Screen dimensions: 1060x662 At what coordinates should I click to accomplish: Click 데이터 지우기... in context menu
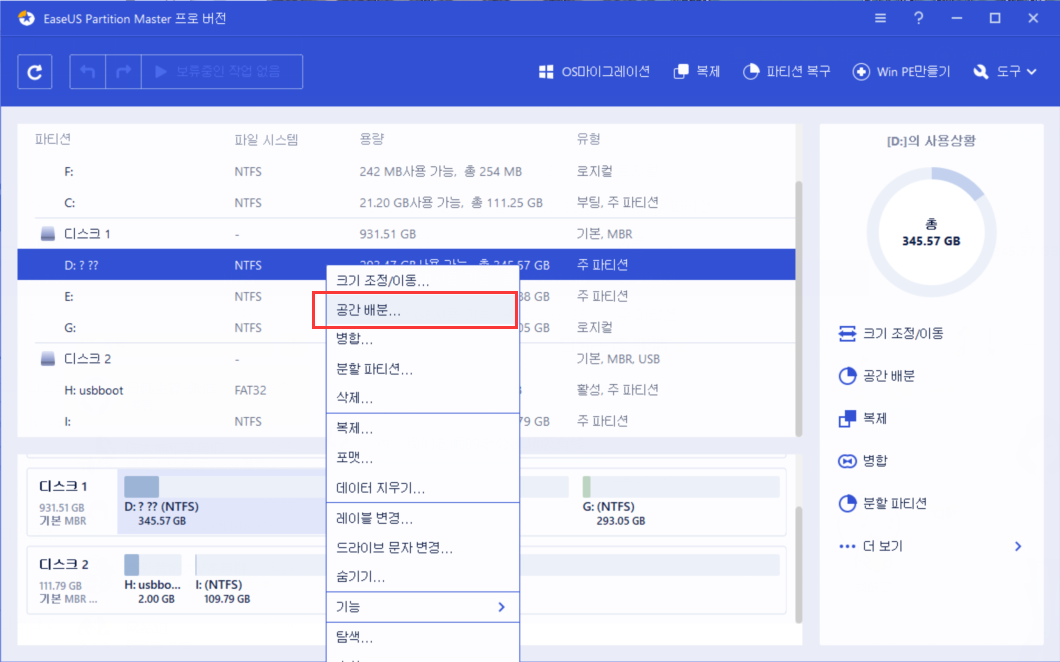click(x=423, y=488)
